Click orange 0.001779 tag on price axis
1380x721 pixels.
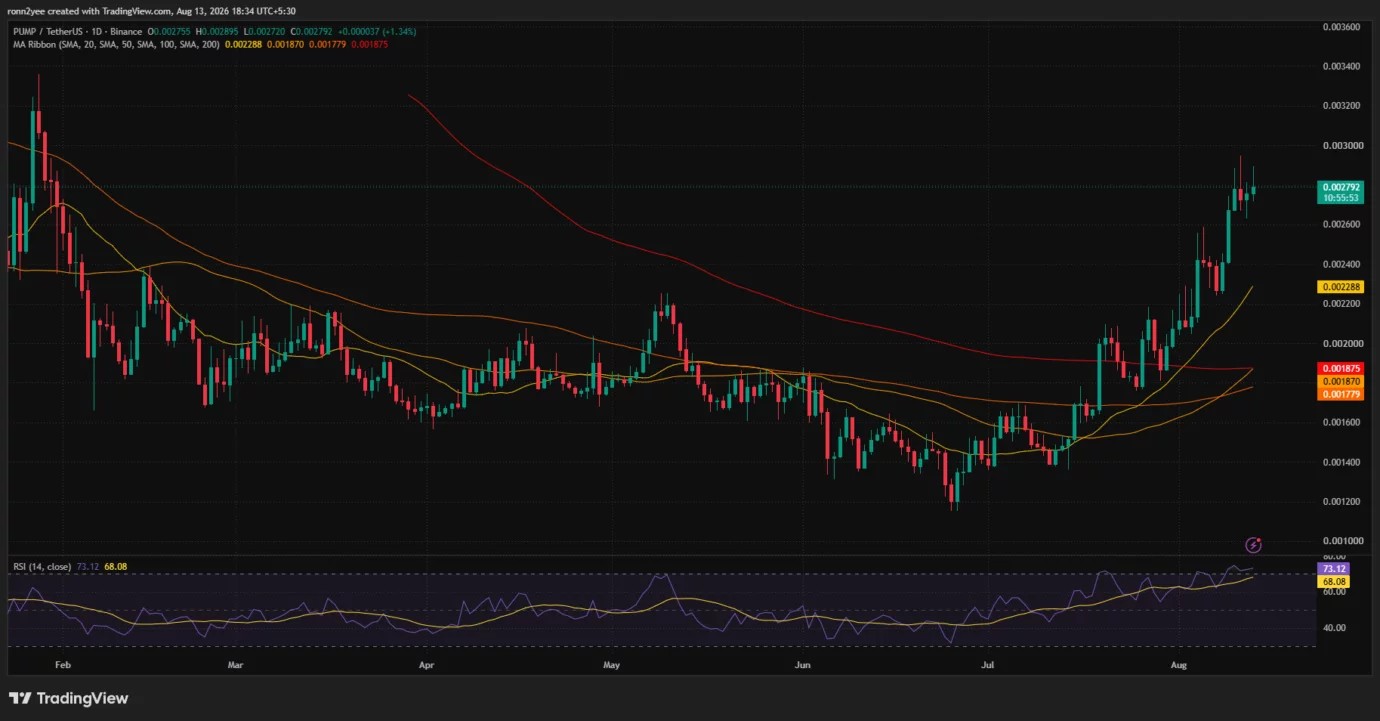(x=1340, y=394)
